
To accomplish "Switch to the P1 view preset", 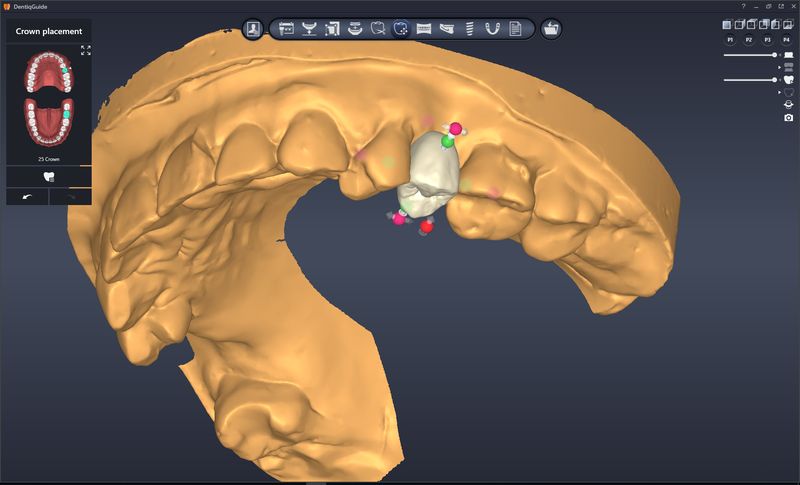I will pyautogui.click(x=730, y=39).
